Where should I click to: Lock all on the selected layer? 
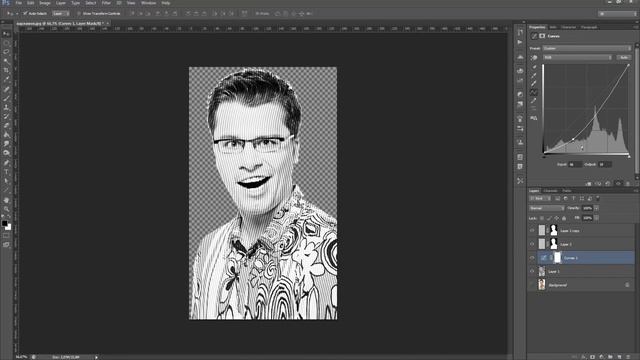564,218
